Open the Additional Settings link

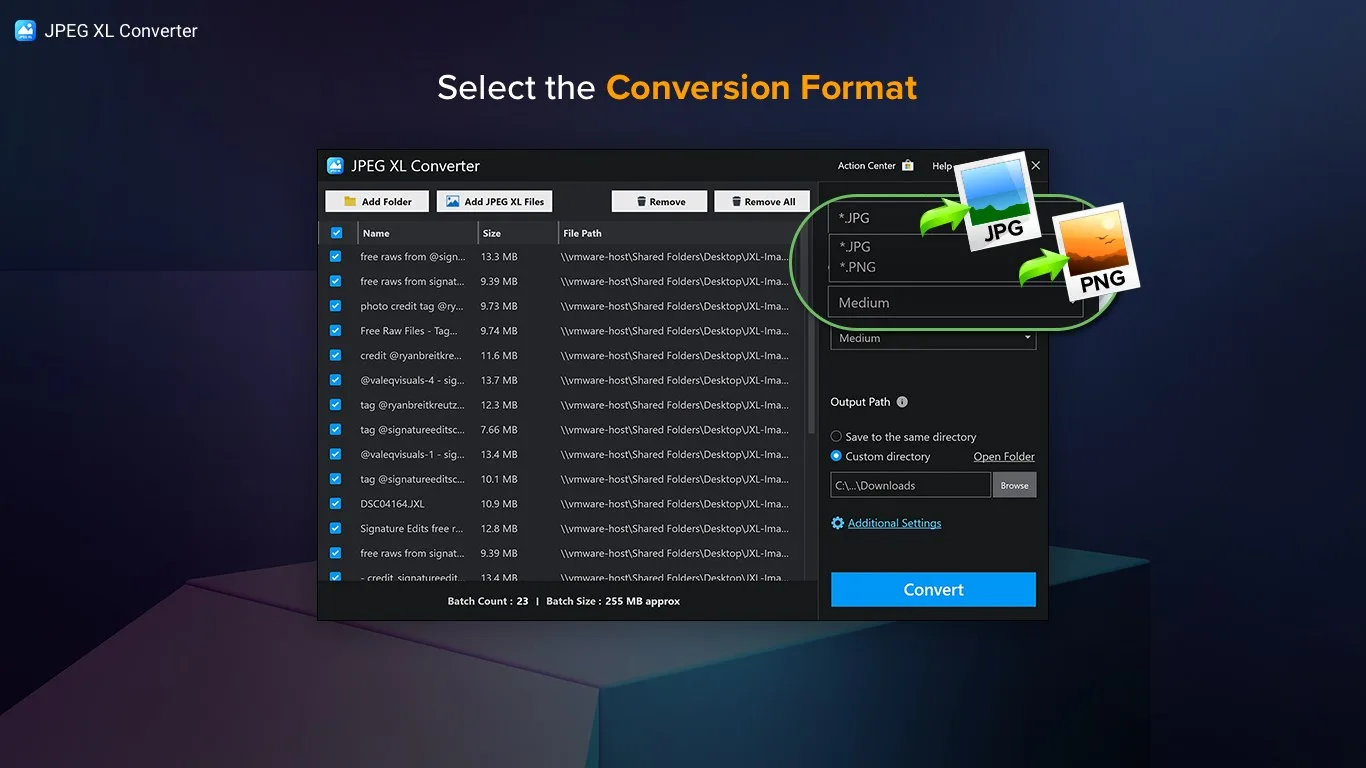[x=894, y=523]
